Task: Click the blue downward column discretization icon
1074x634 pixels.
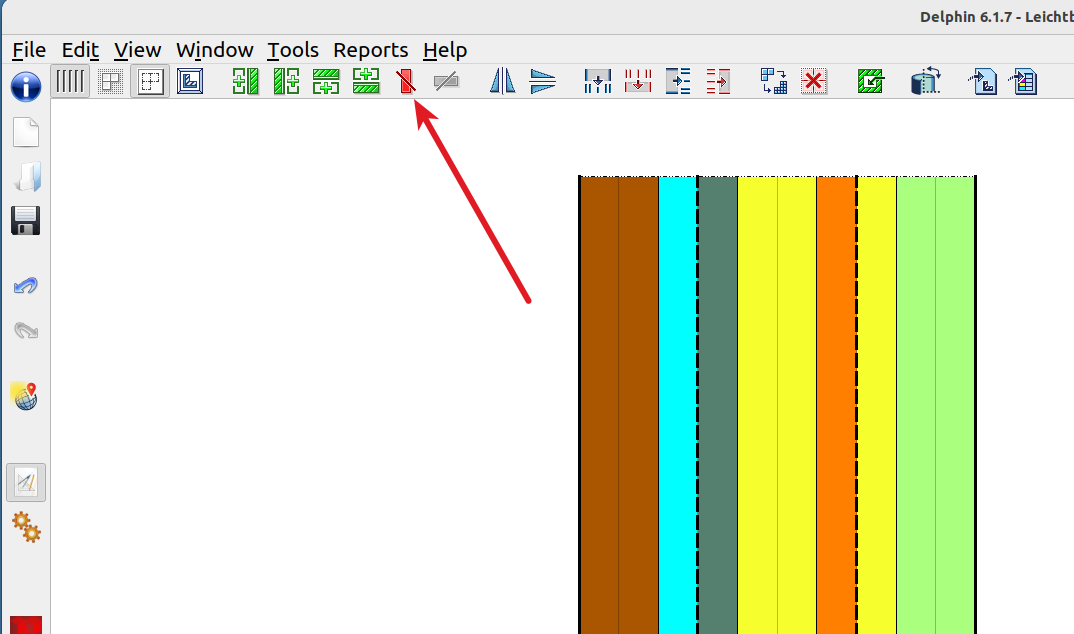Action: [x=598, y=81]
